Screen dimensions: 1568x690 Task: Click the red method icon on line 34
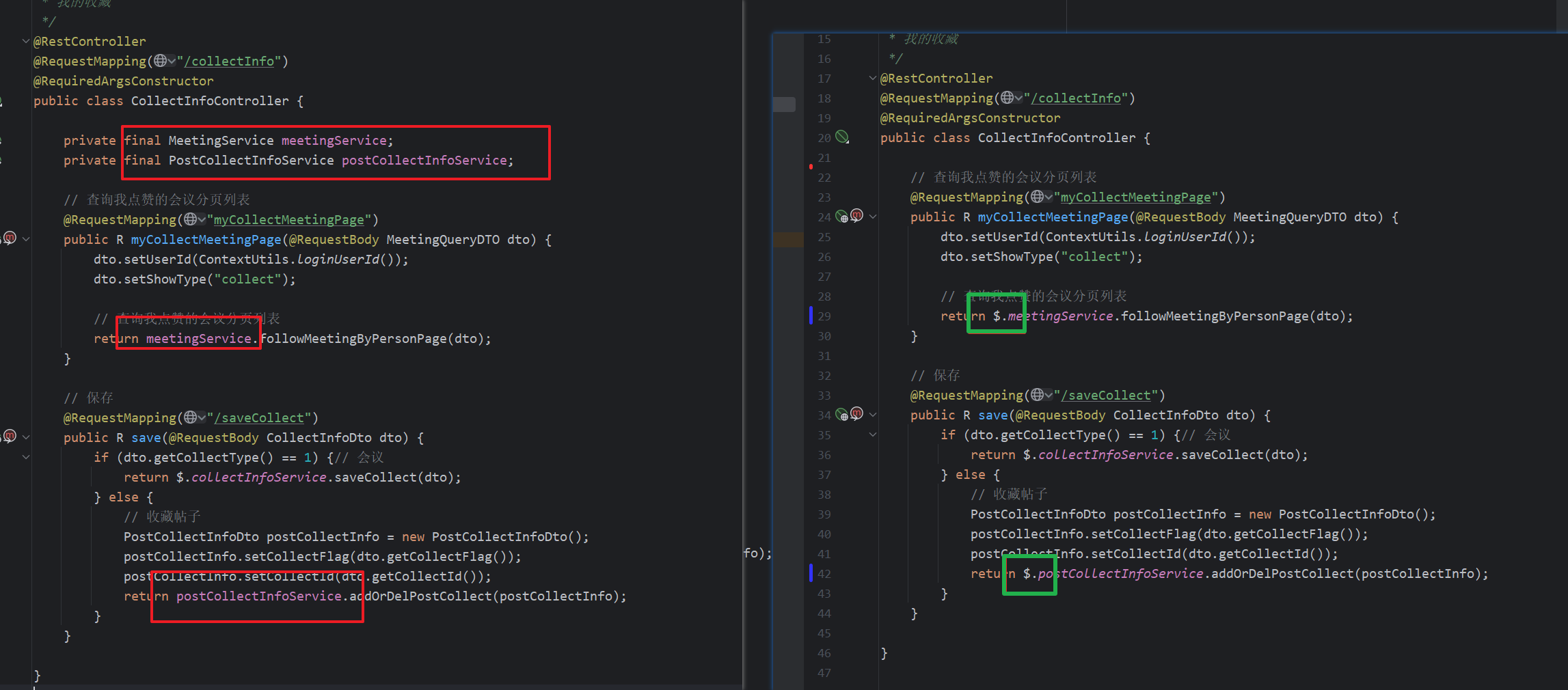click(x=856, y=414)
